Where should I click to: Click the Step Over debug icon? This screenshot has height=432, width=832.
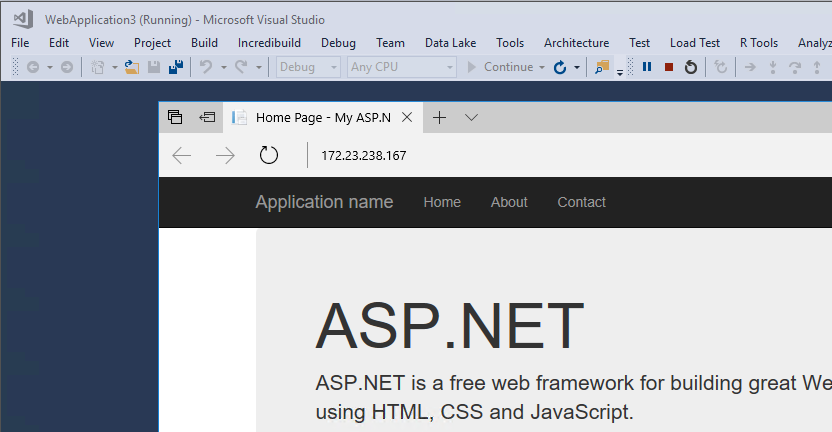pyautogui.click(x=795, y=67)
